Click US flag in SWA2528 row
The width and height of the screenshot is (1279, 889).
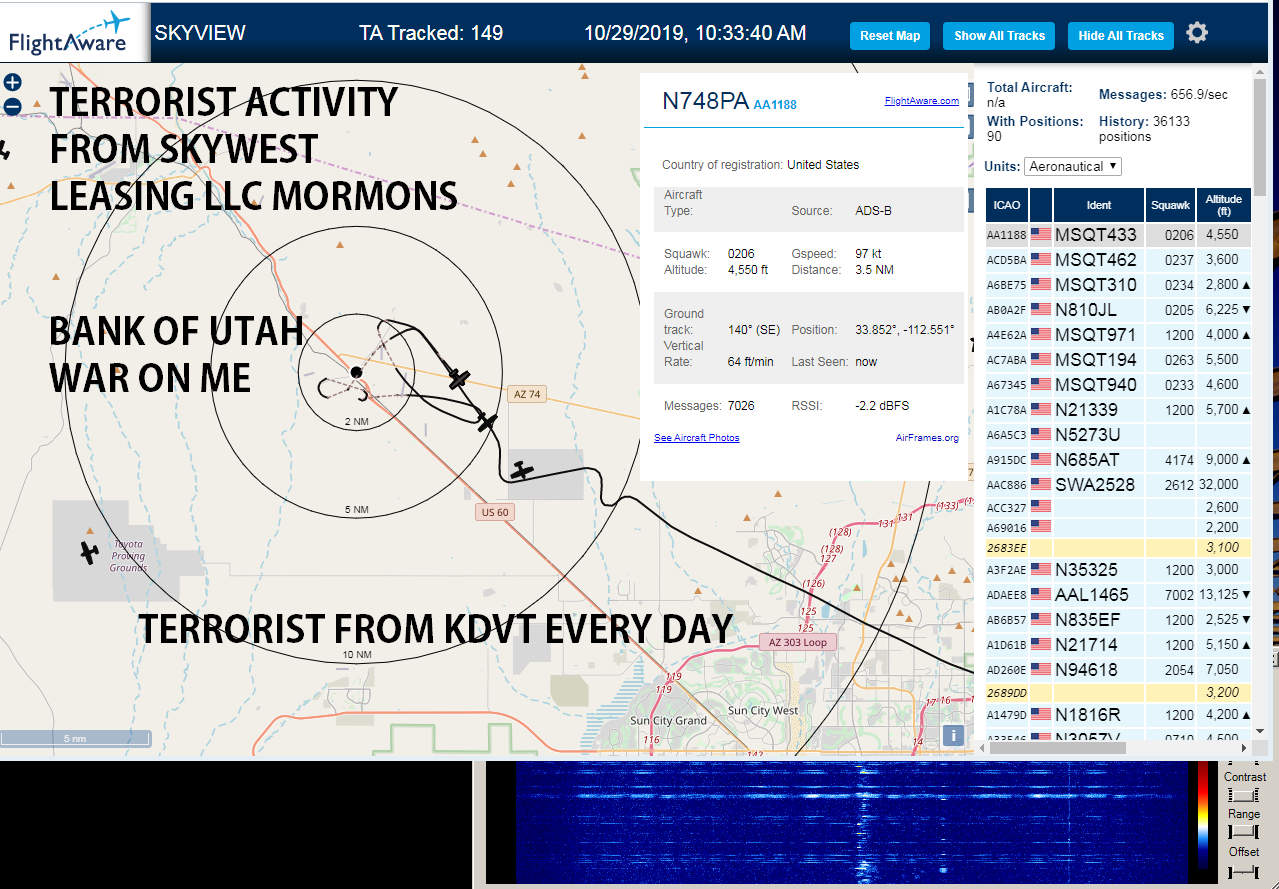click(x=1041, y=485)
